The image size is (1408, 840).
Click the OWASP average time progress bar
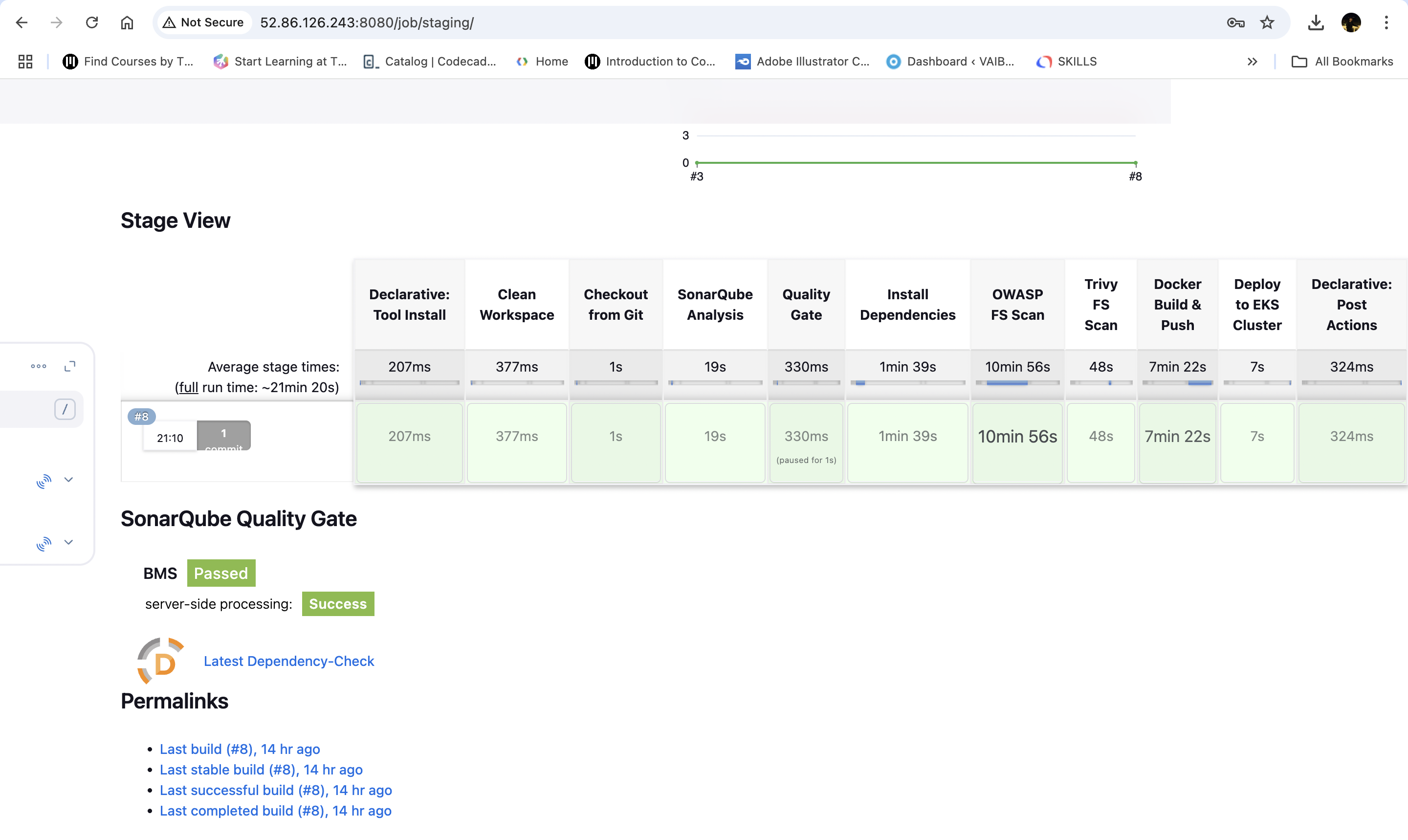point(1017,383)
